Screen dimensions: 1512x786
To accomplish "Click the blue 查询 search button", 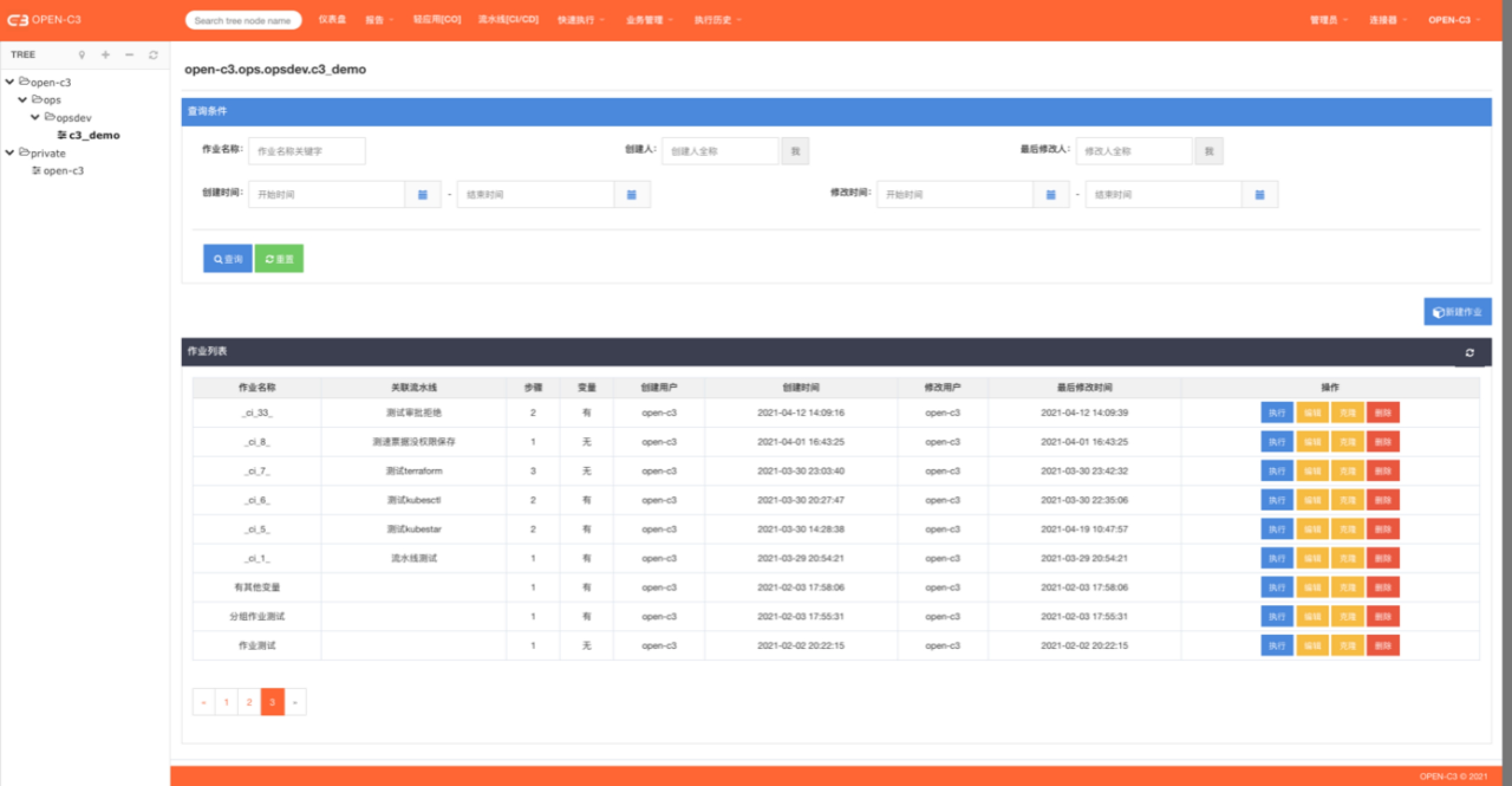I will tap(227, 258).
